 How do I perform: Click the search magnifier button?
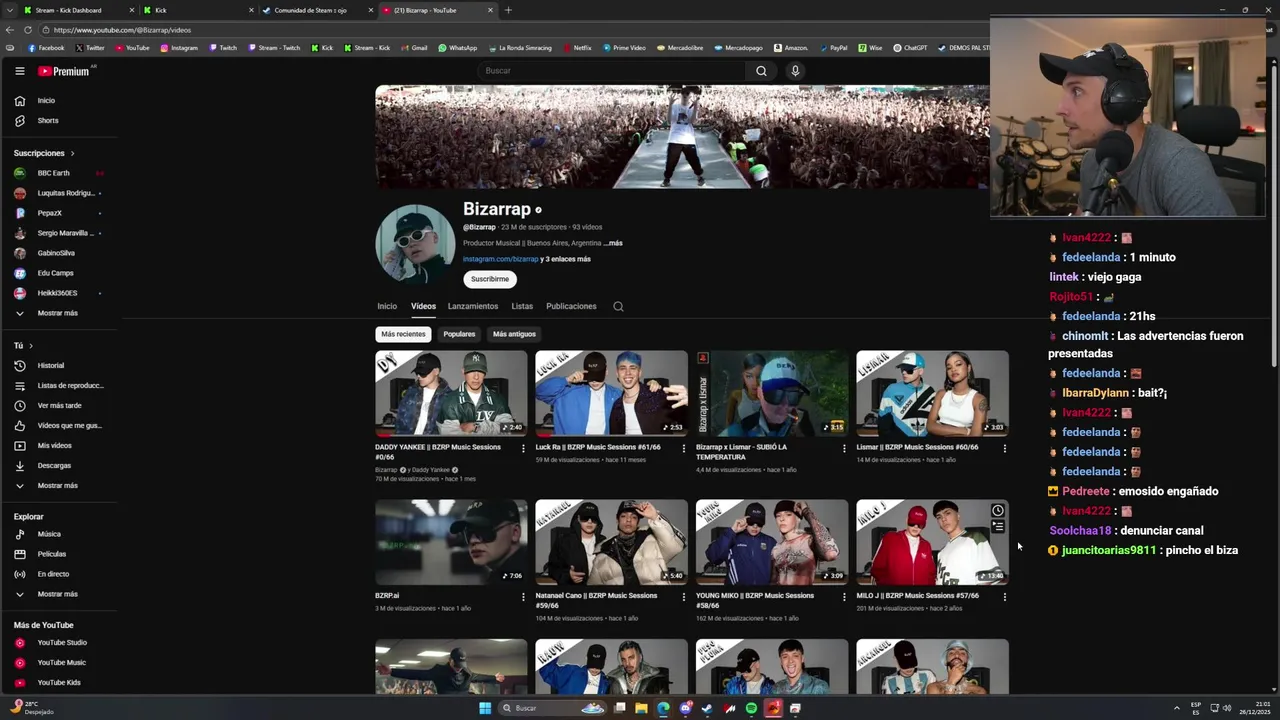(x=761, y=71)
